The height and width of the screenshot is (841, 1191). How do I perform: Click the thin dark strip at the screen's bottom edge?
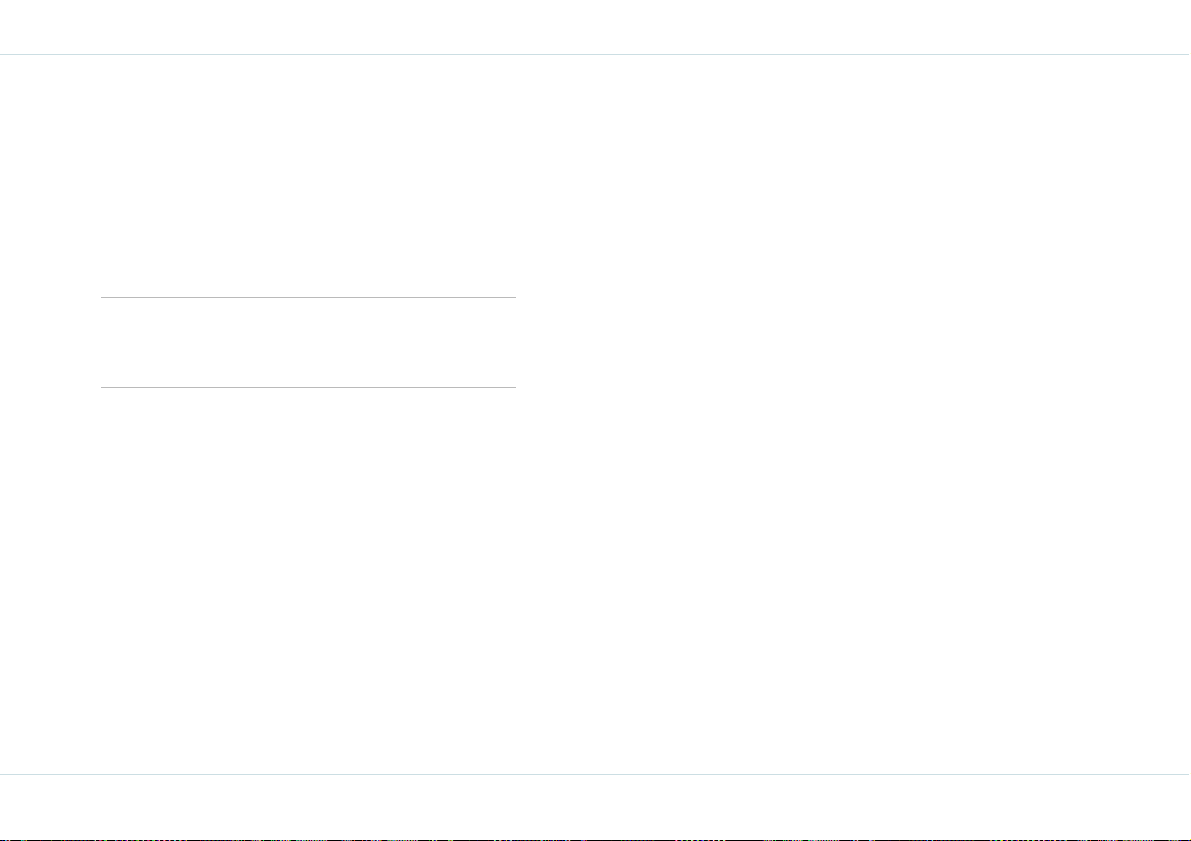pyautogui.click(x=596, y=839)
